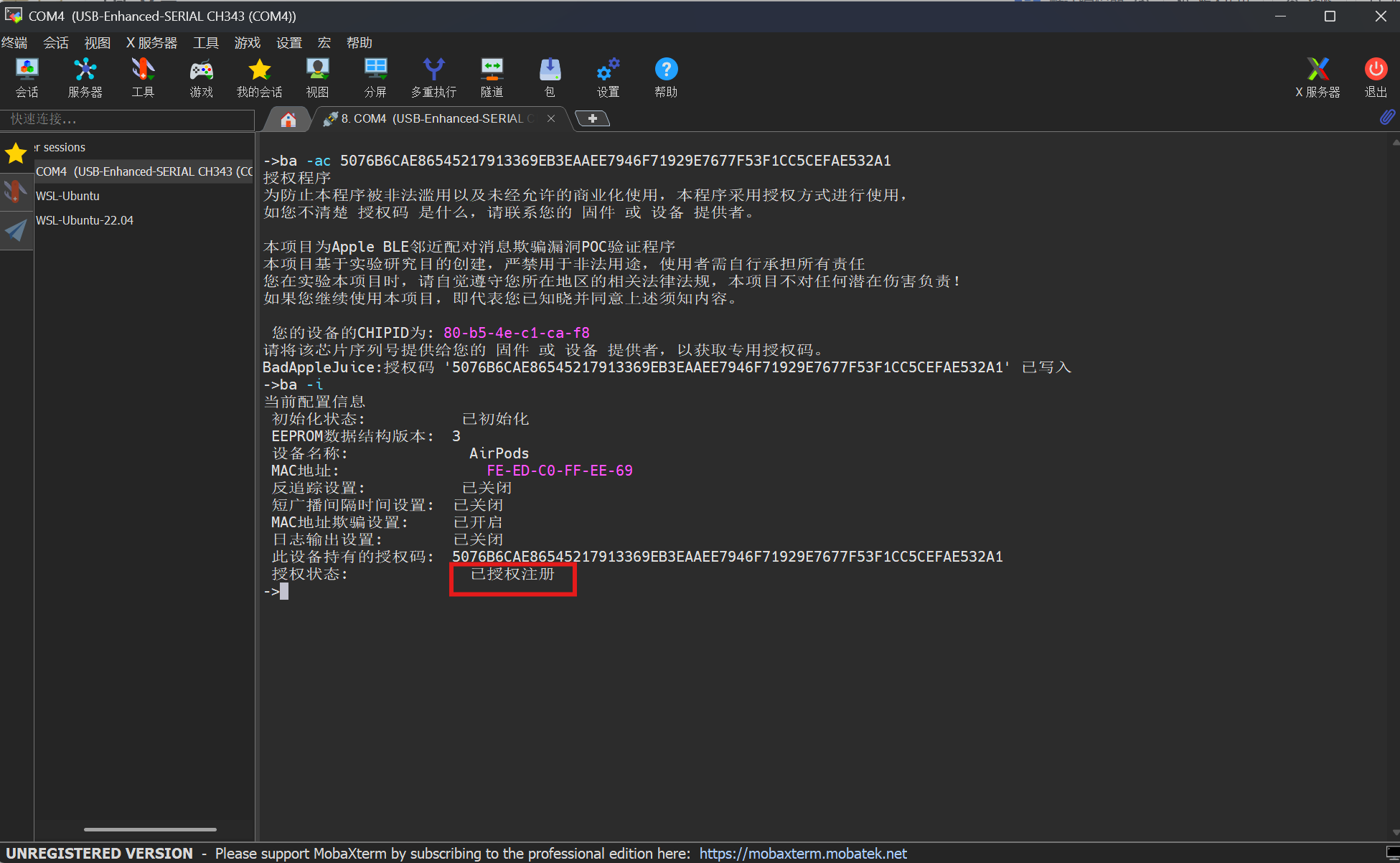Open the 工具 (Tools) toolbar icon
This screenshot has width=1400, height=863.
(x=143, y=77)
